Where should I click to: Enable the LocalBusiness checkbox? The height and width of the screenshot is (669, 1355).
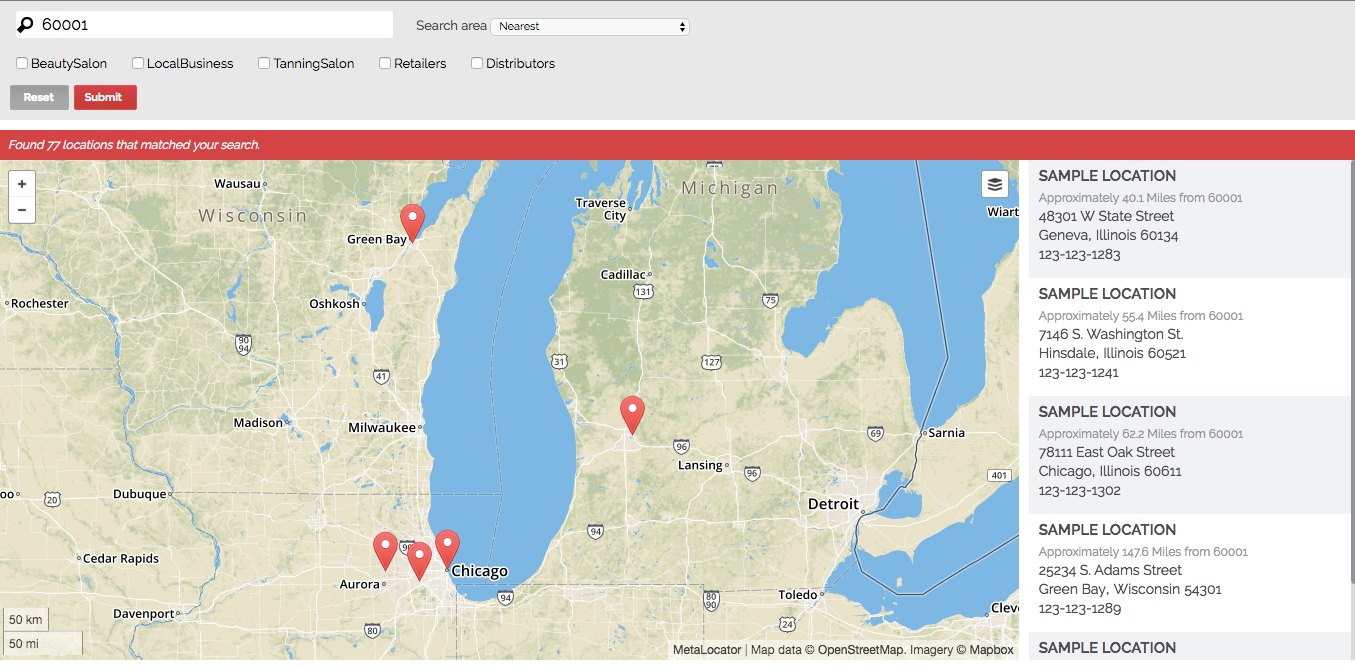138,63
